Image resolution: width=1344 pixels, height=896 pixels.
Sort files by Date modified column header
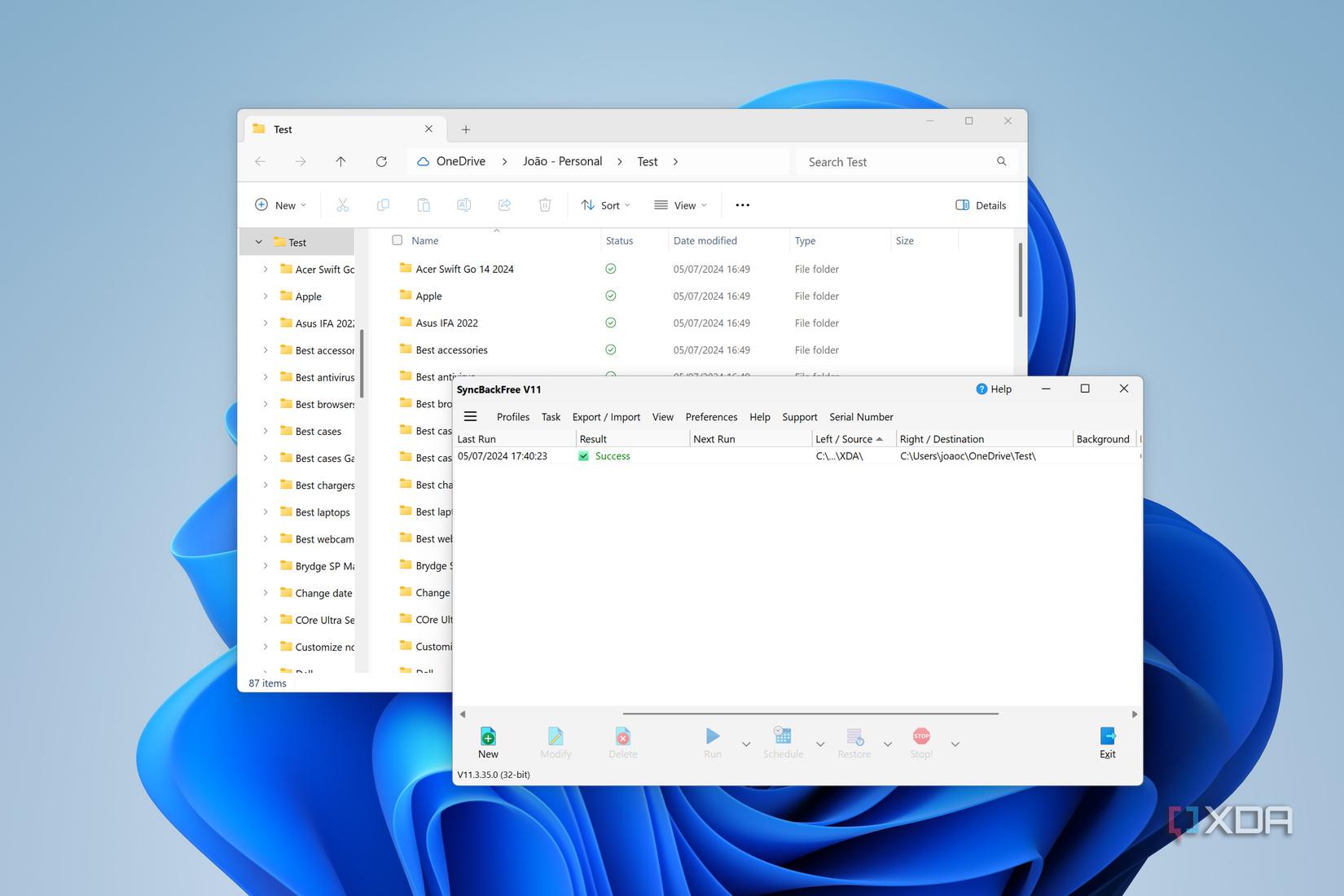click(x=728, y=240)
